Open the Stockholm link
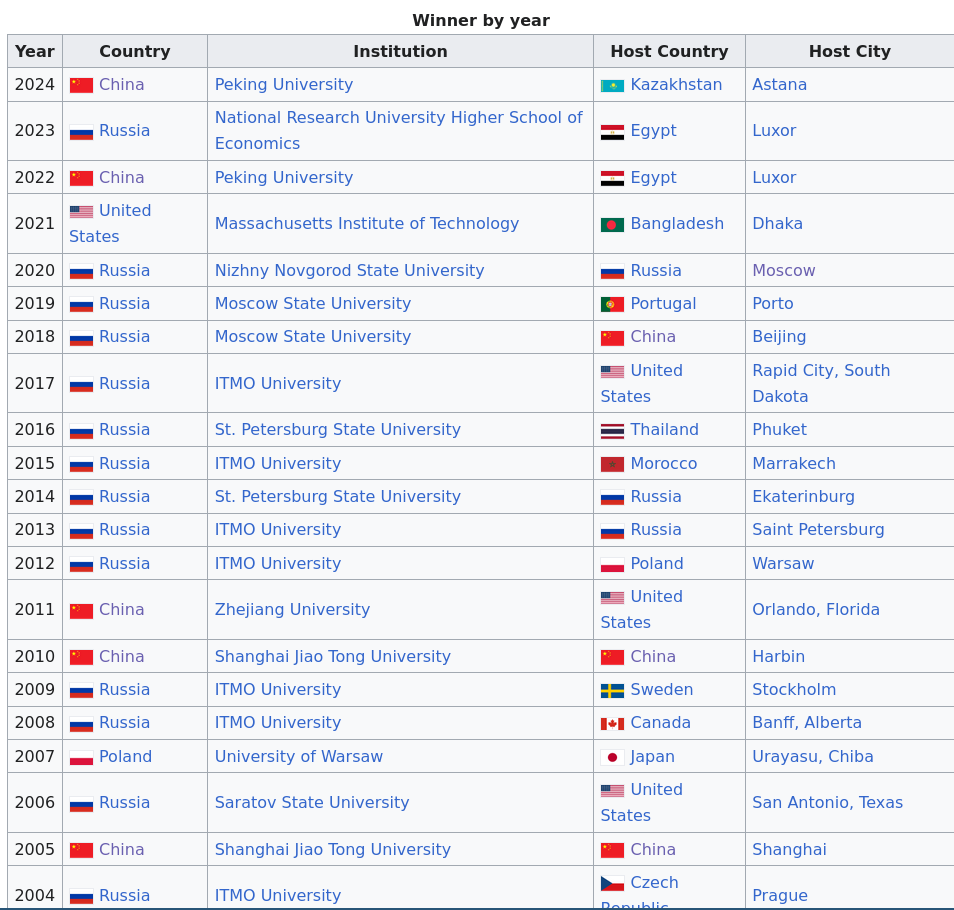 pyautogui.click(x=794, y=689)
